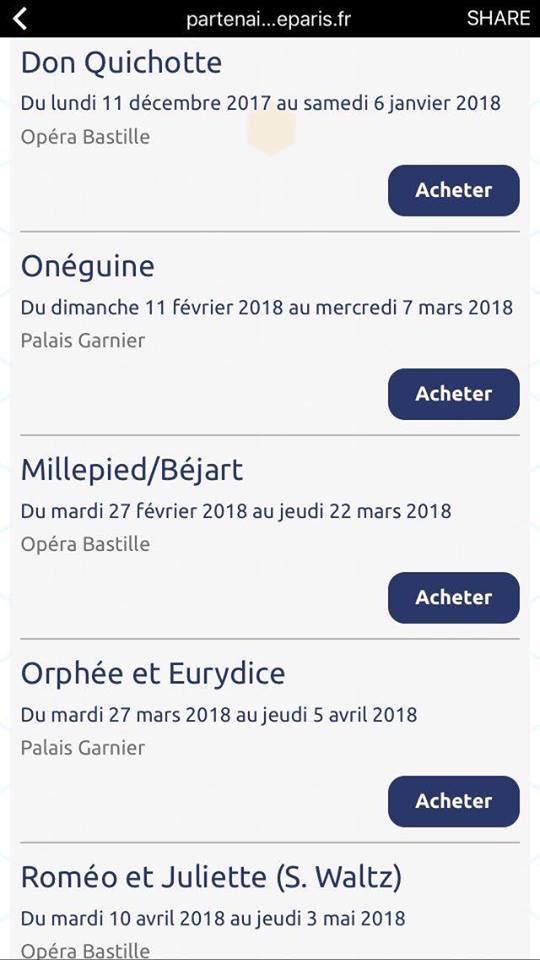This screenshot has width=540, height=960.
Task: Click Acheter for Onéguine
Action: coord(454,394)
